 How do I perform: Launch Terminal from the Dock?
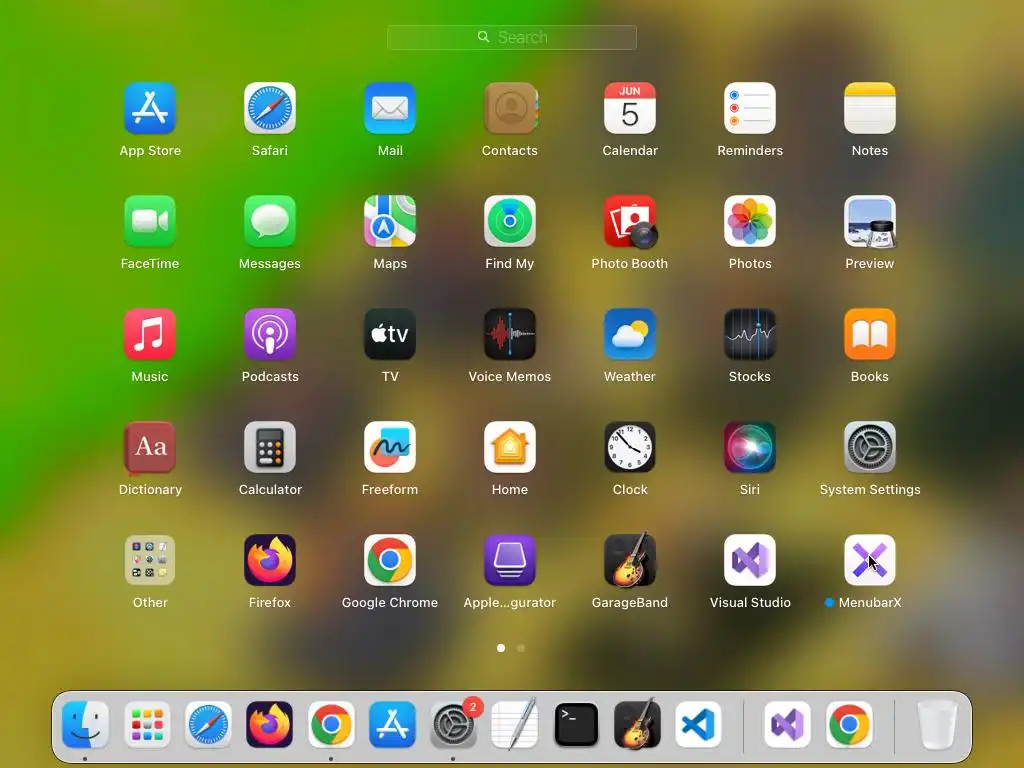click(576, 724)
